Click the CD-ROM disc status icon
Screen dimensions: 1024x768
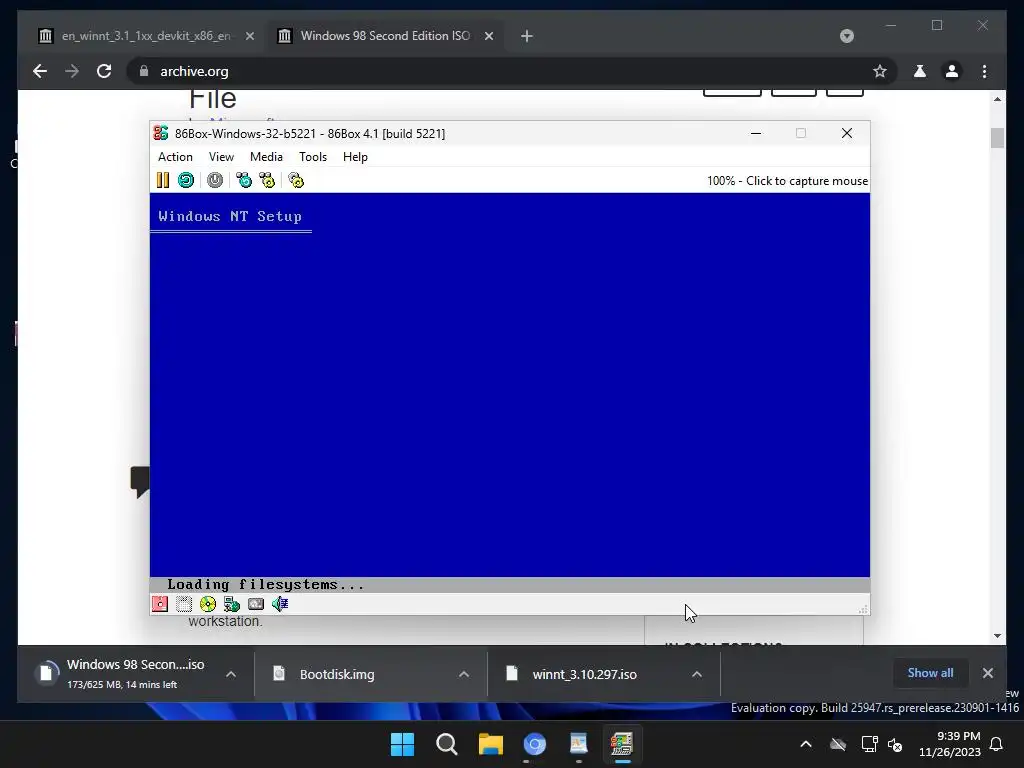click(x=208, y=604)
